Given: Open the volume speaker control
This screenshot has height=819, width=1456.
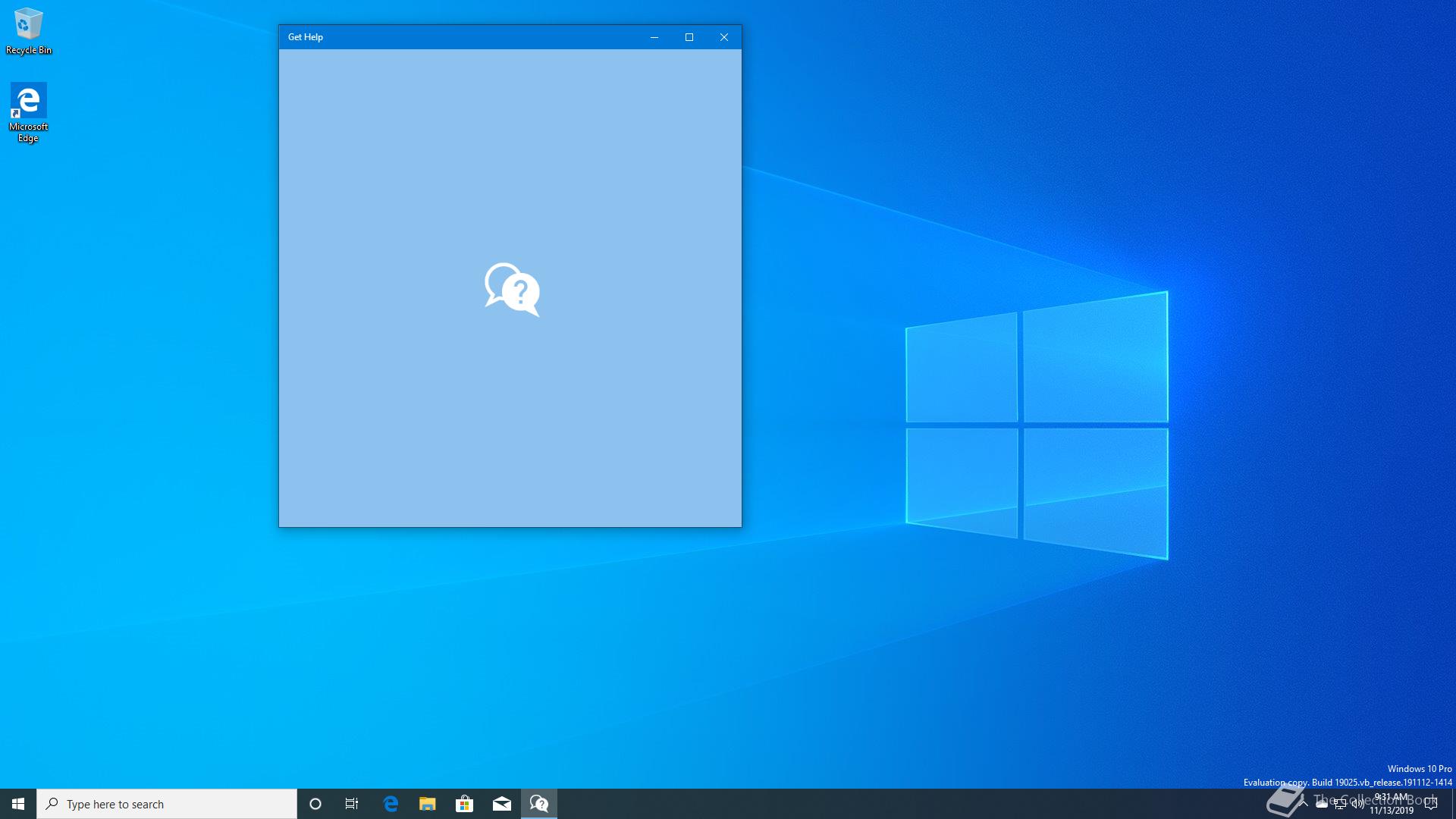Looking at the screenshot, I should click(1358, 804).
